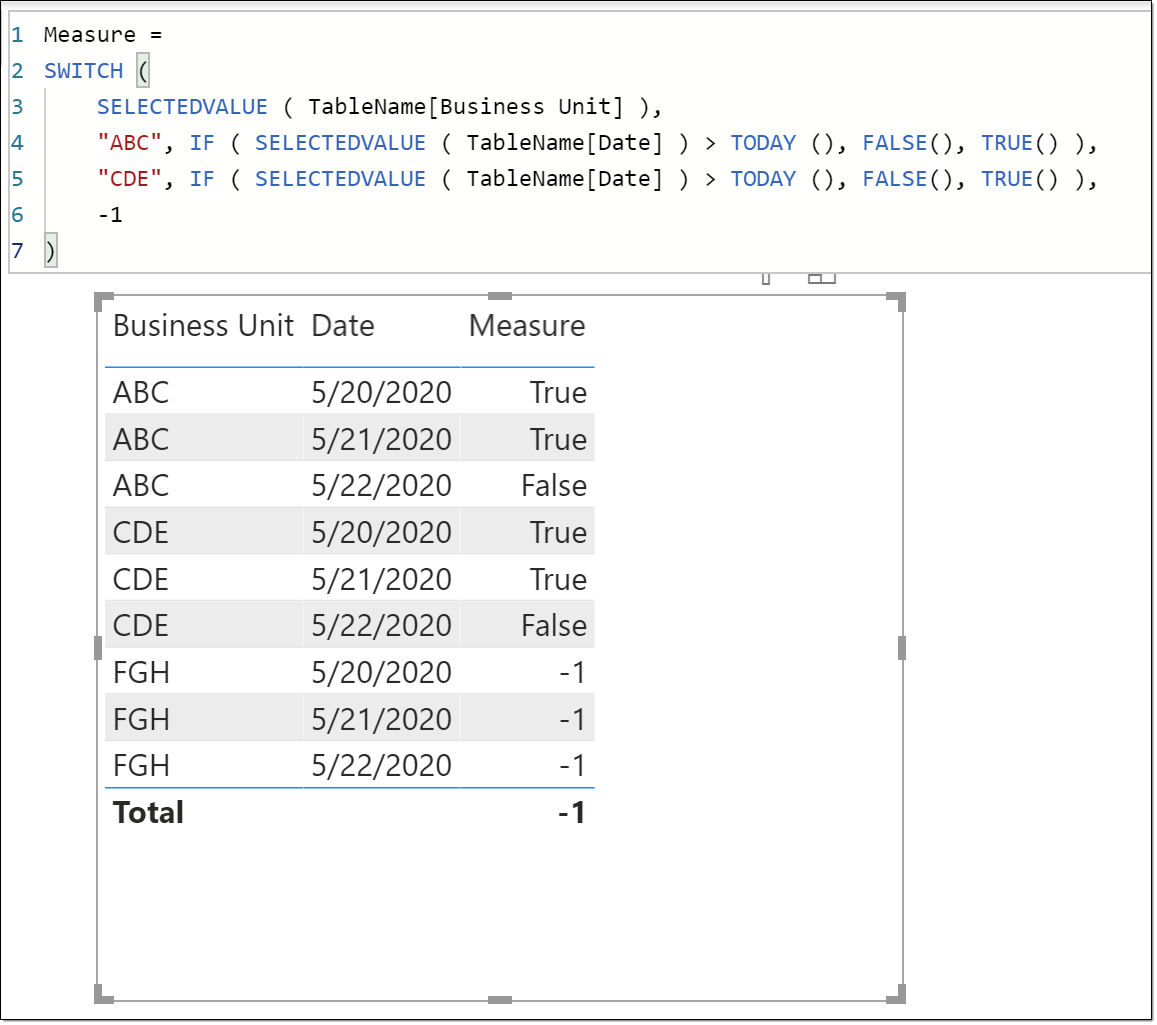Viewport: 1157px width, 1025px height.
Task: Select the FGH cell in the 5/20/2020 row
Action: coord(141,672)
